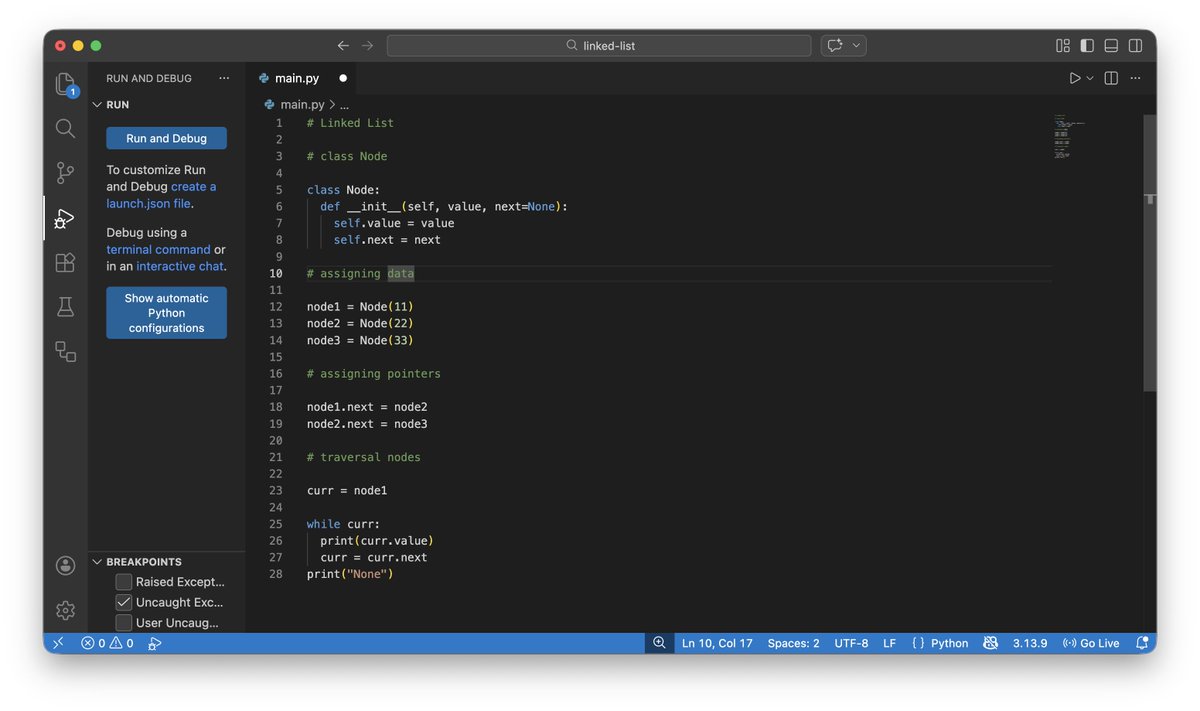Open notifications bell in status bar
Image resolution: width=1200 pixels, height=711 pixels.
1141,643
